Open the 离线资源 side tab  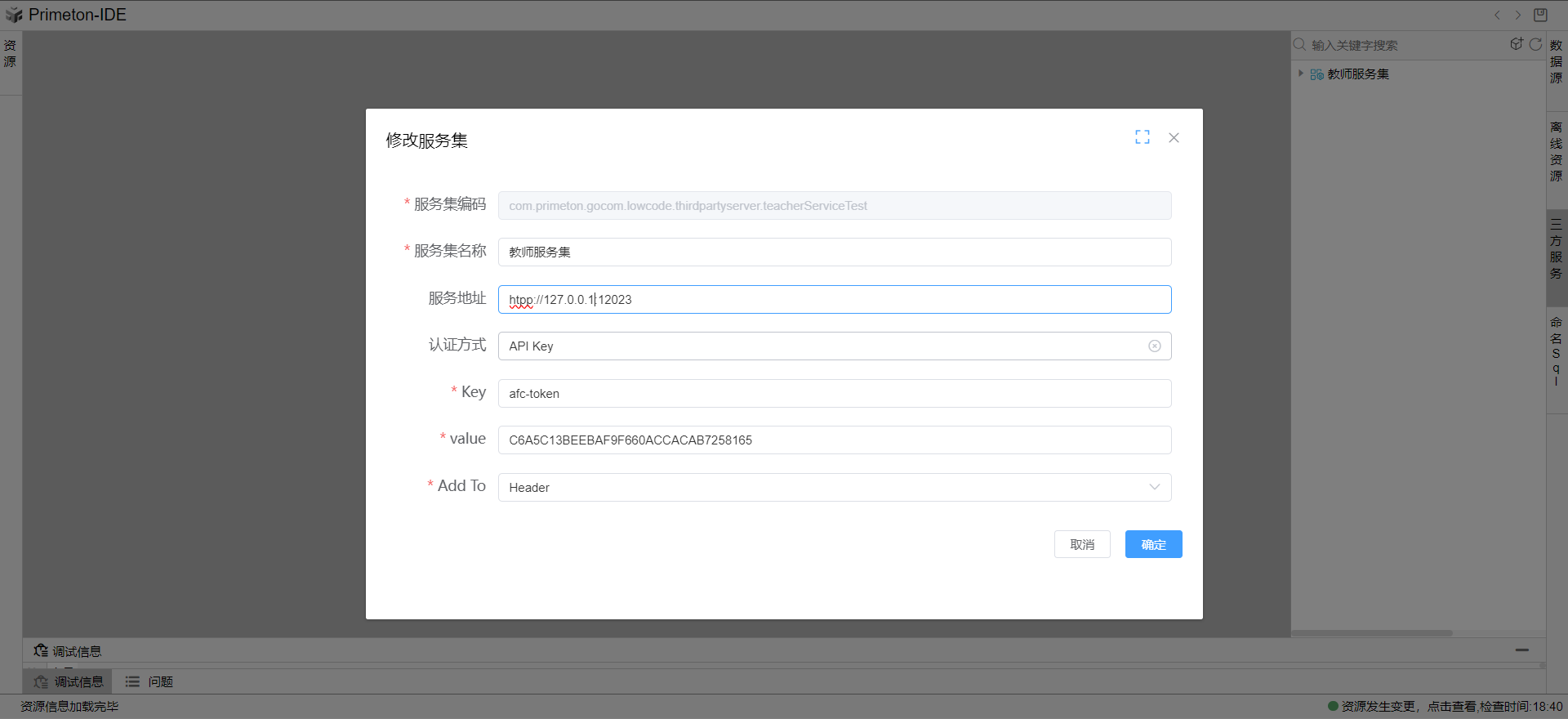pyautogui.click(x=1556, y=152)
